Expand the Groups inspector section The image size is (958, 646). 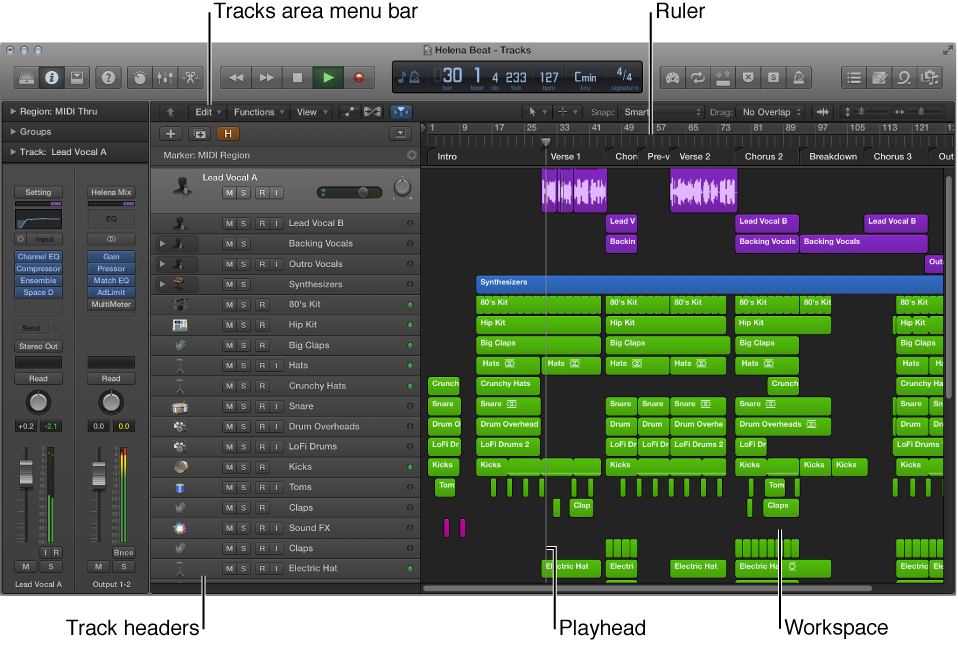(x=14, y=132)
